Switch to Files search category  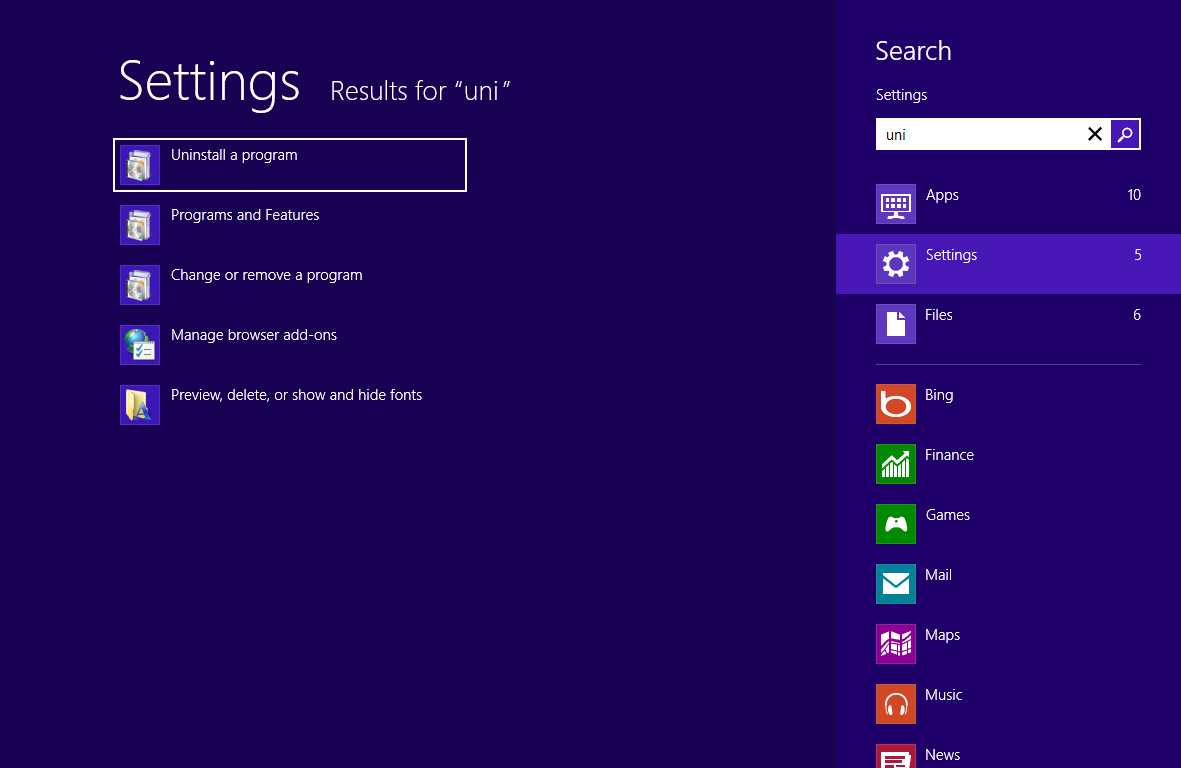1007,324
